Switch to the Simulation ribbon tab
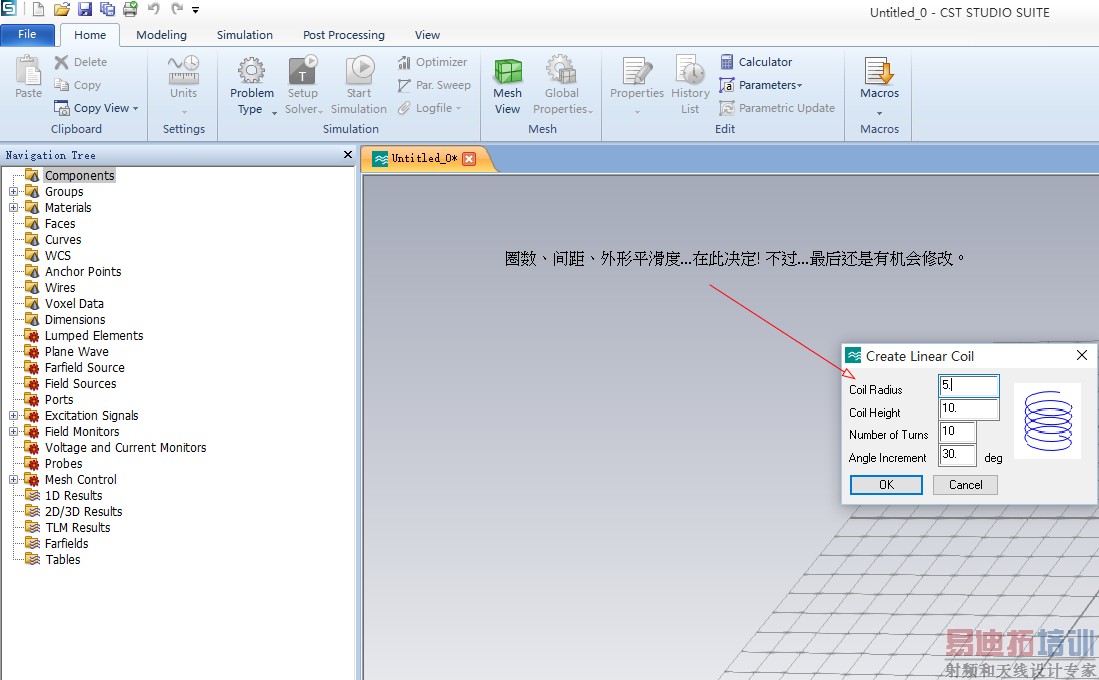Image resolution: width=1099 pixels, height=680 pixels. (245, 35)
